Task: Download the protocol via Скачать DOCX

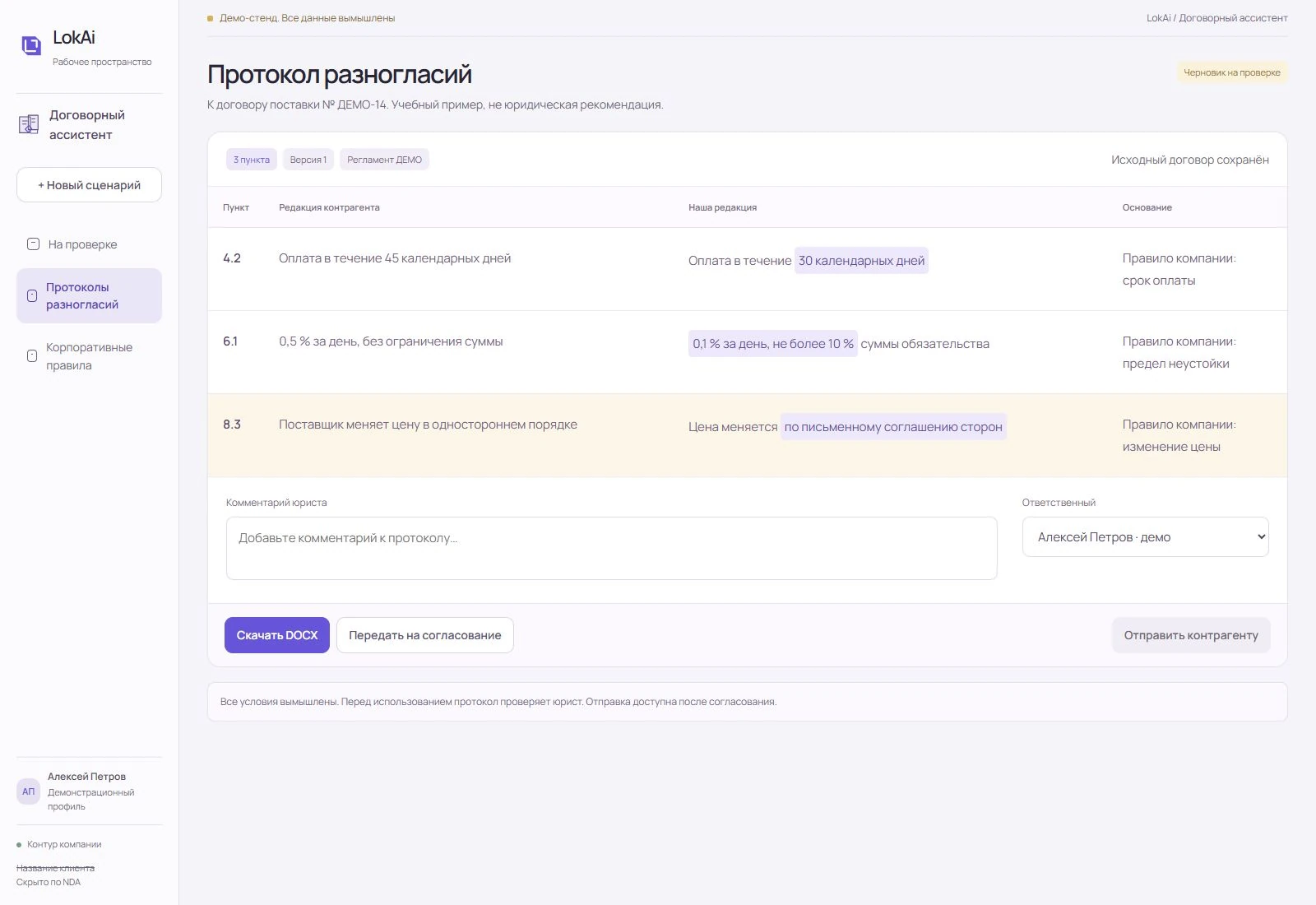Action: coord(277,635)
